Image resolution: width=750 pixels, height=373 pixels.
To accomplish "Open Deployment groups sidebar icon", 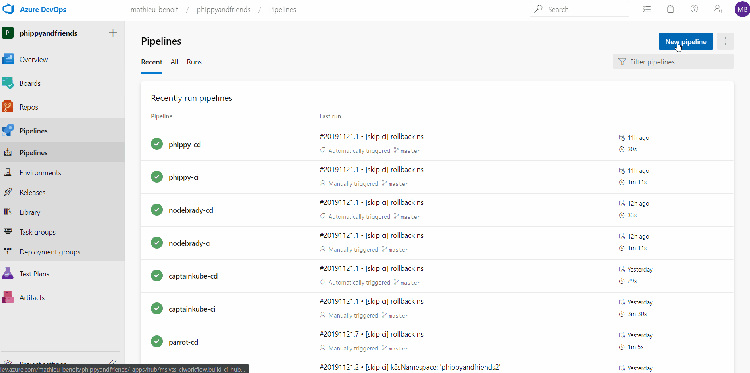I will (x=8, y=252).
